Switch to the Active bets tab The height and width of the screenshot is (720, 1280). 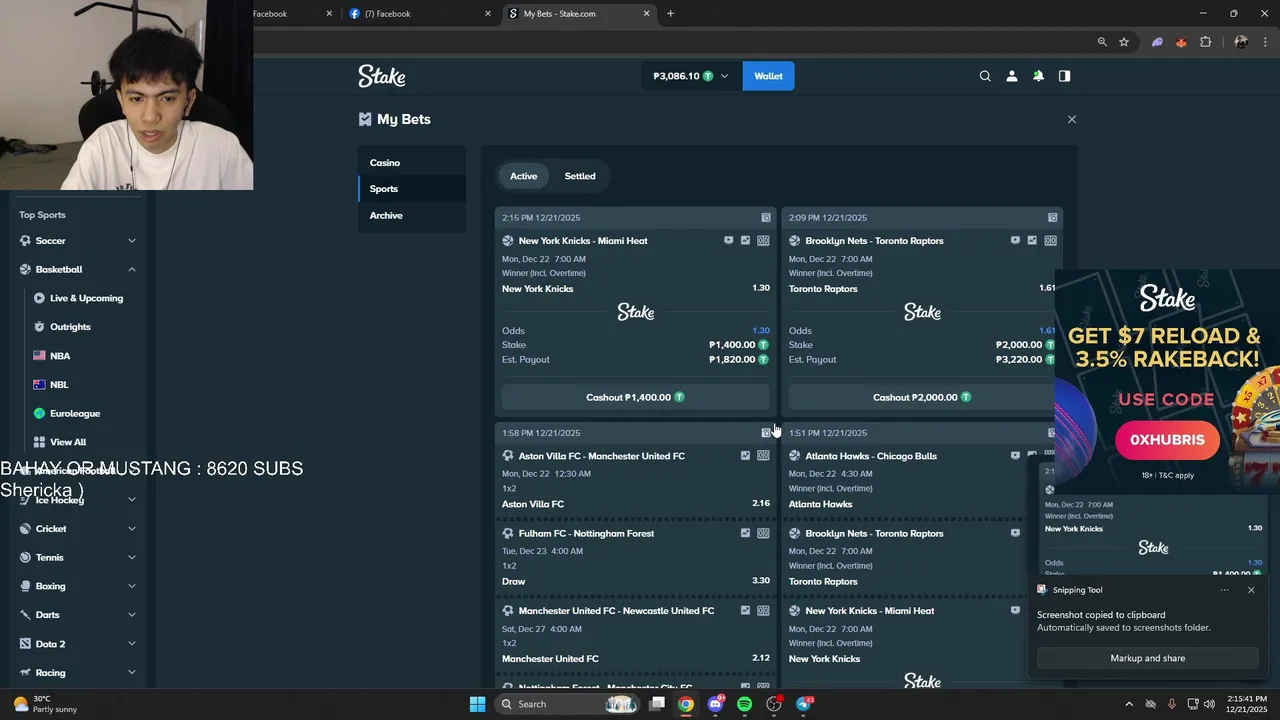(524, 176)
